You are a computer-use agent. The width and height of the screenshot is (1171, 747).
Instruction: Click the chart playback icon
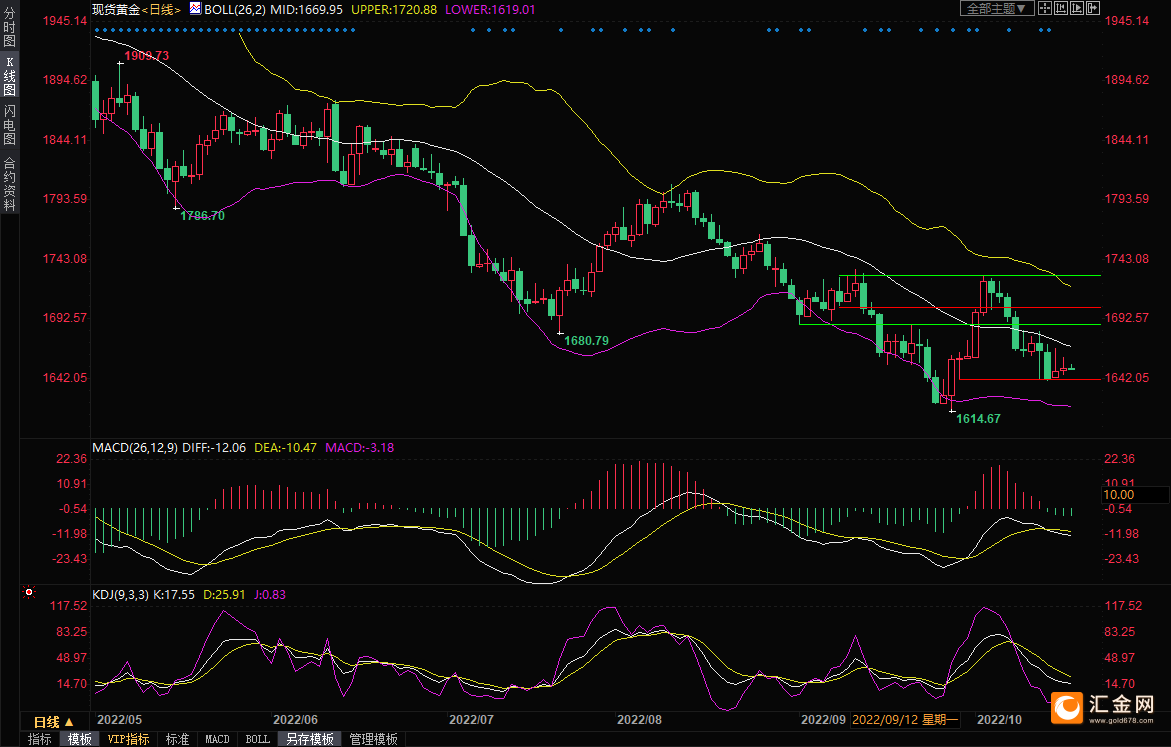(x=1077, y=8)
